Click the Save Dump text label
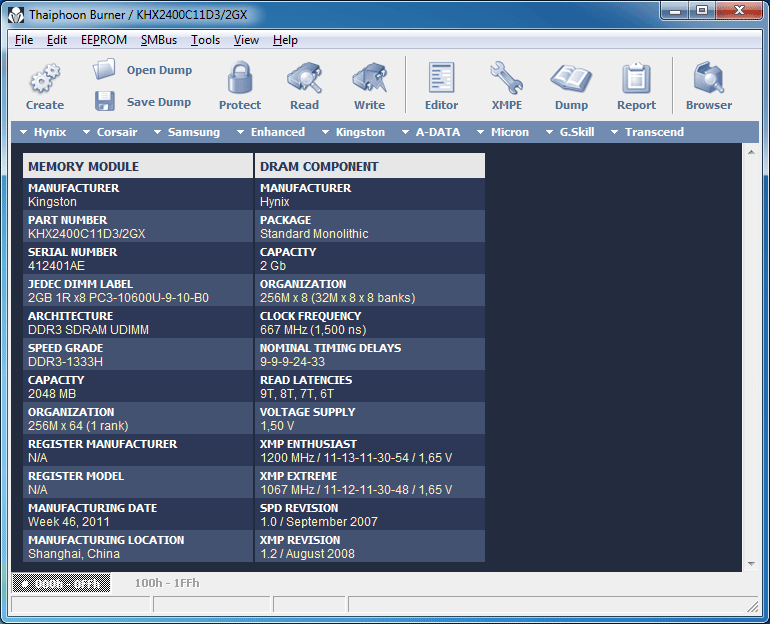Viewport: 770px width, 624px height. tap(159, 102)
